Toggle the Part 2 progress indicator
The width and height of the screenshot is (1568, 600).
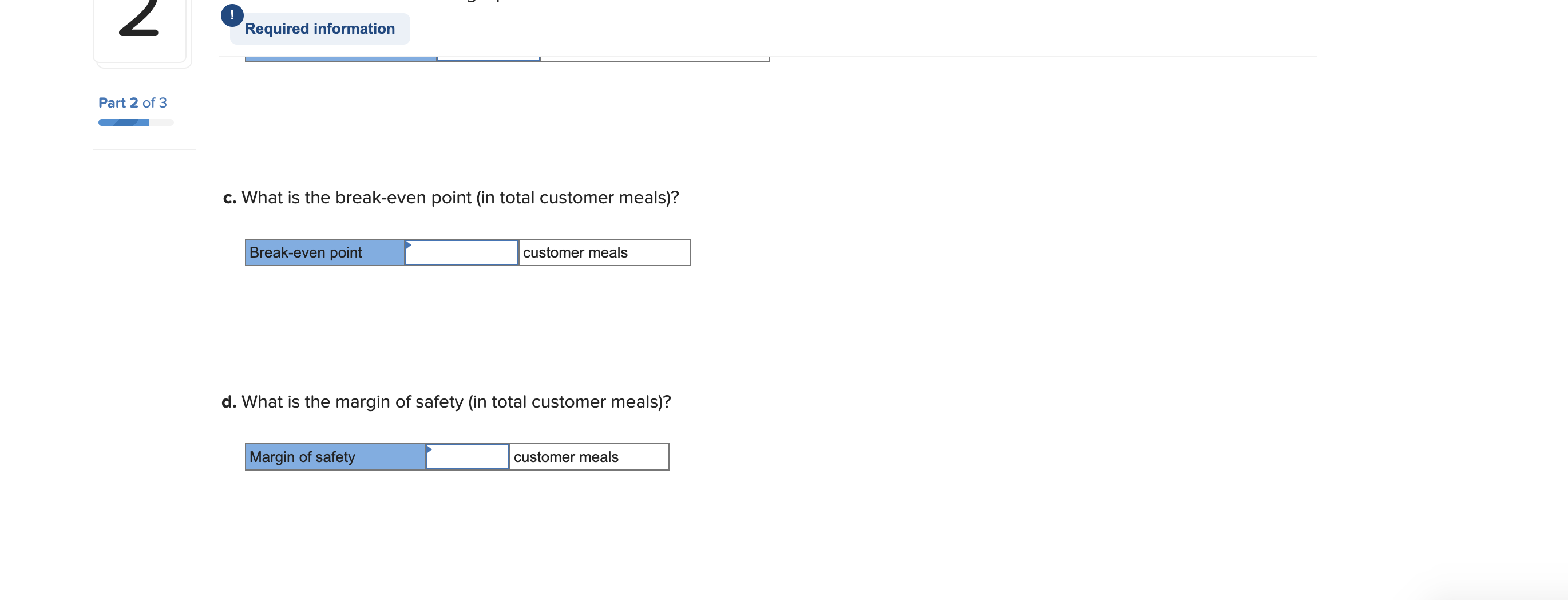coord(135,123)
